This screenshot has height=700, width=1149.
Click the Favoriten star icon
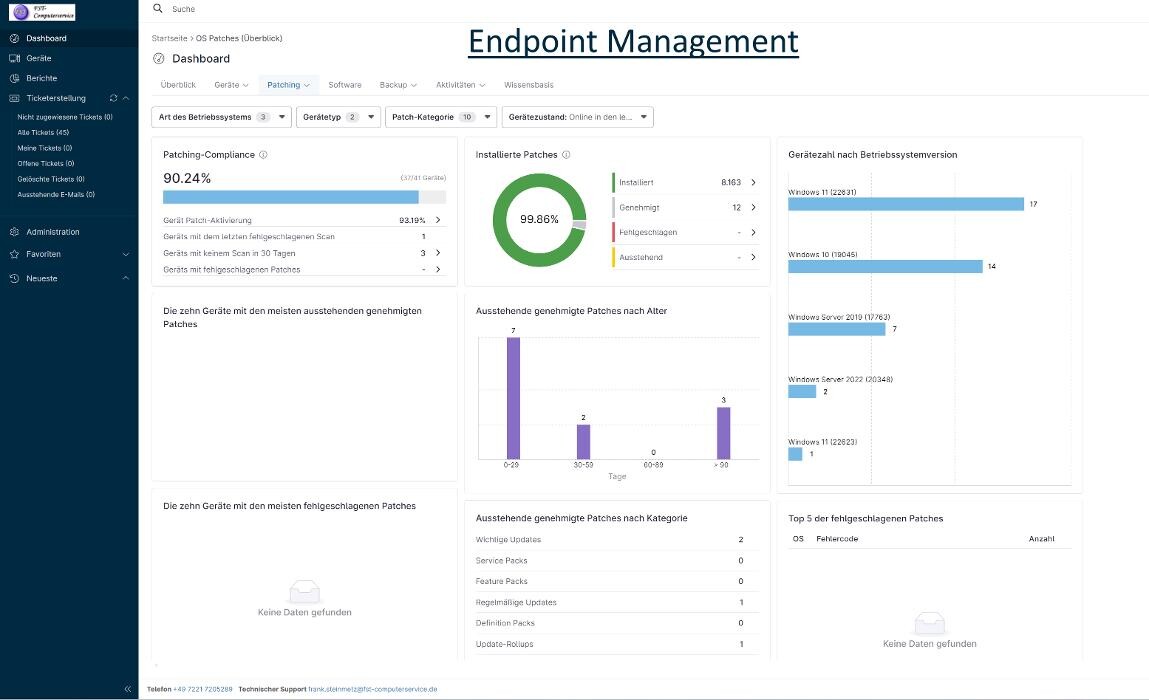coord(14,255)
